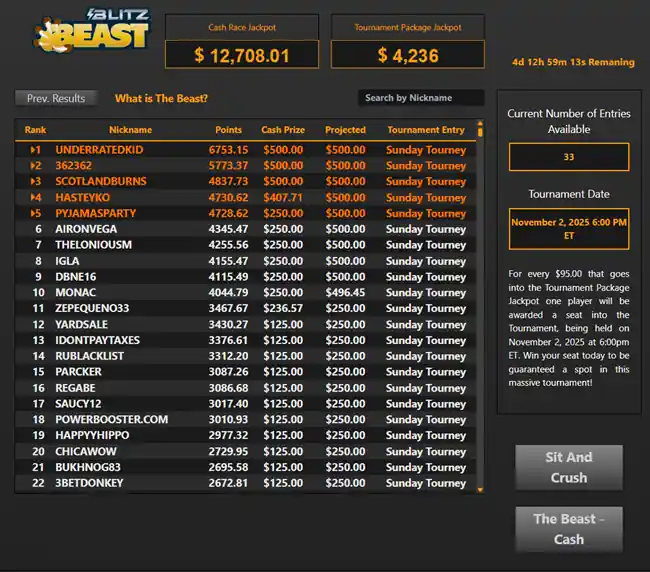
Task: Click the leaderboard scroll-up arrow
Action: (479, 130)
